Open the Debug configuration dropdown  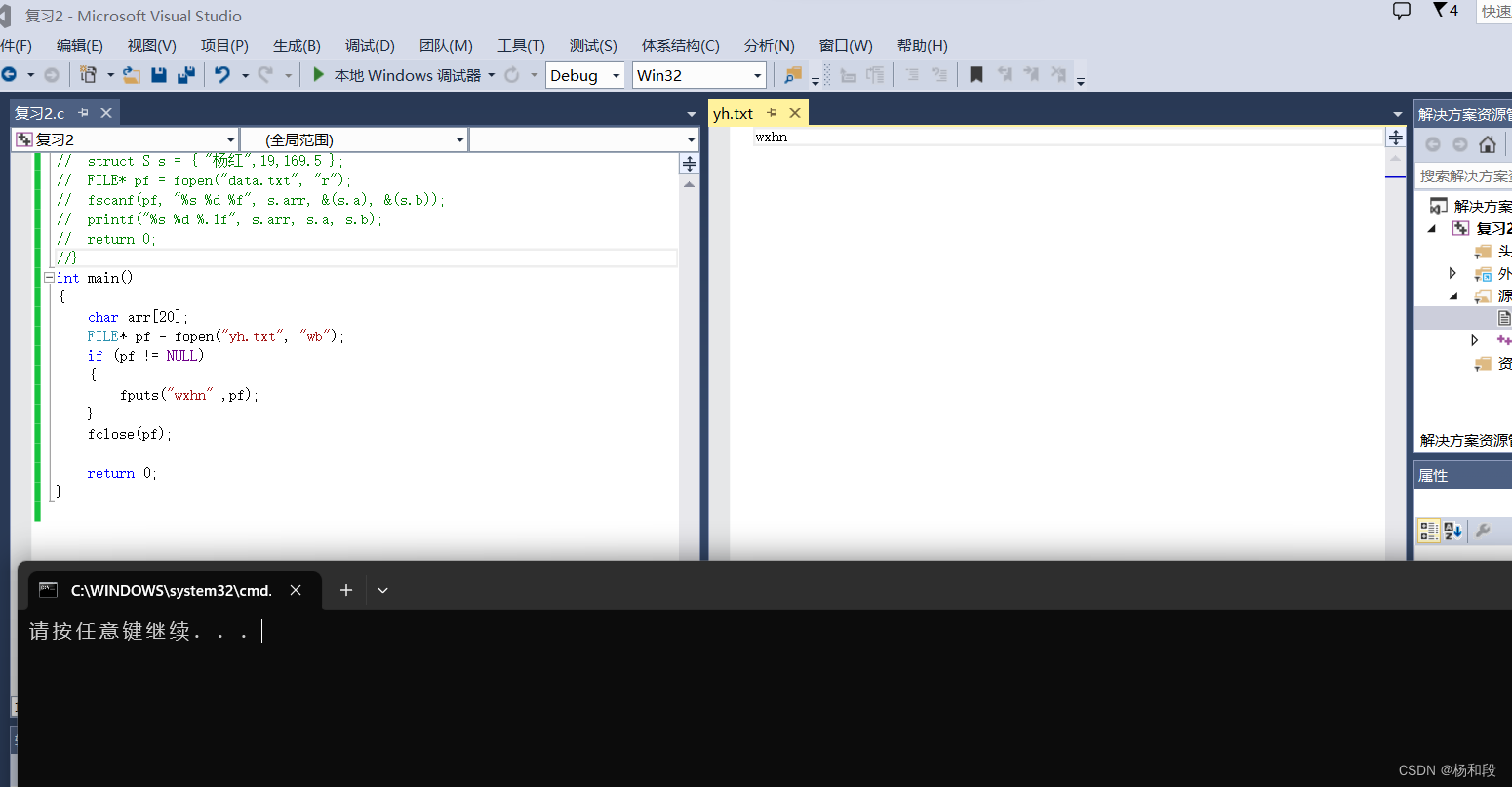tap(584, 75)
